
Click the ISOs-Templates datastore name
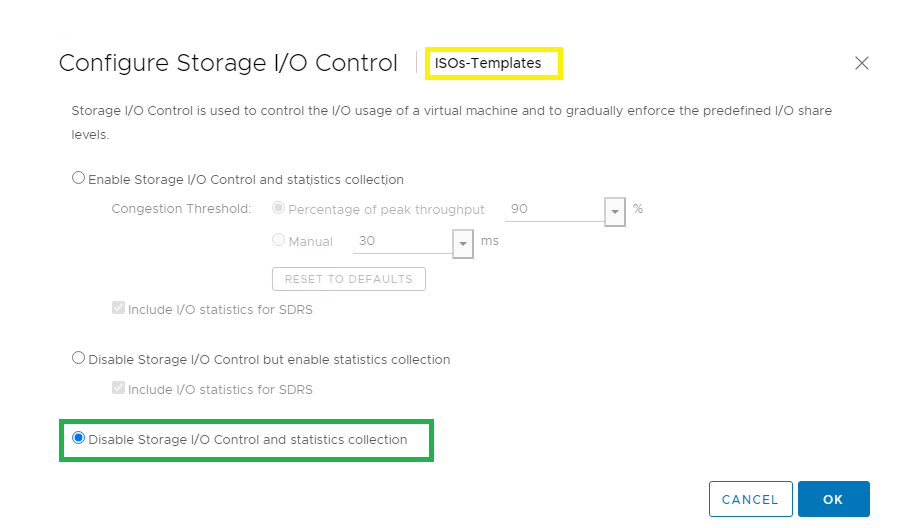pos(487,63)
